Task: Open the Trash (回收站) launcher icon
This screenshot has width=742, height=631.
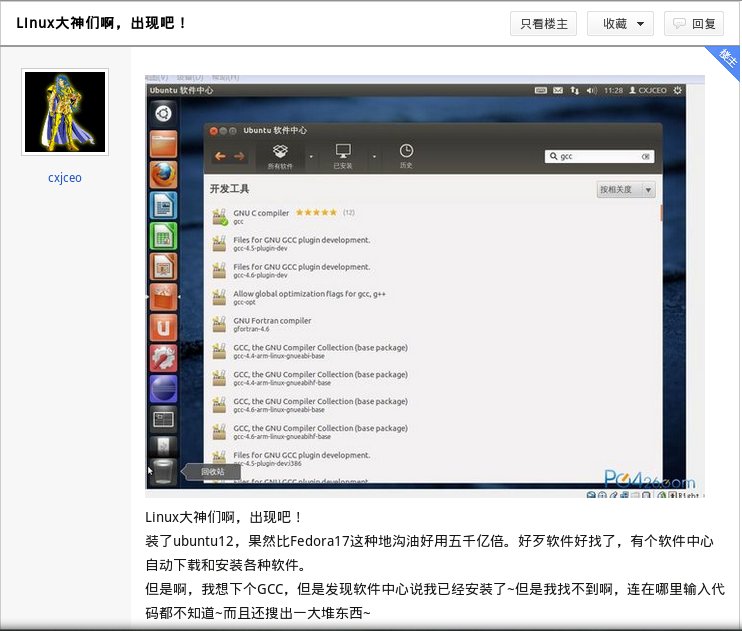Action: click(x=163, y=470)
